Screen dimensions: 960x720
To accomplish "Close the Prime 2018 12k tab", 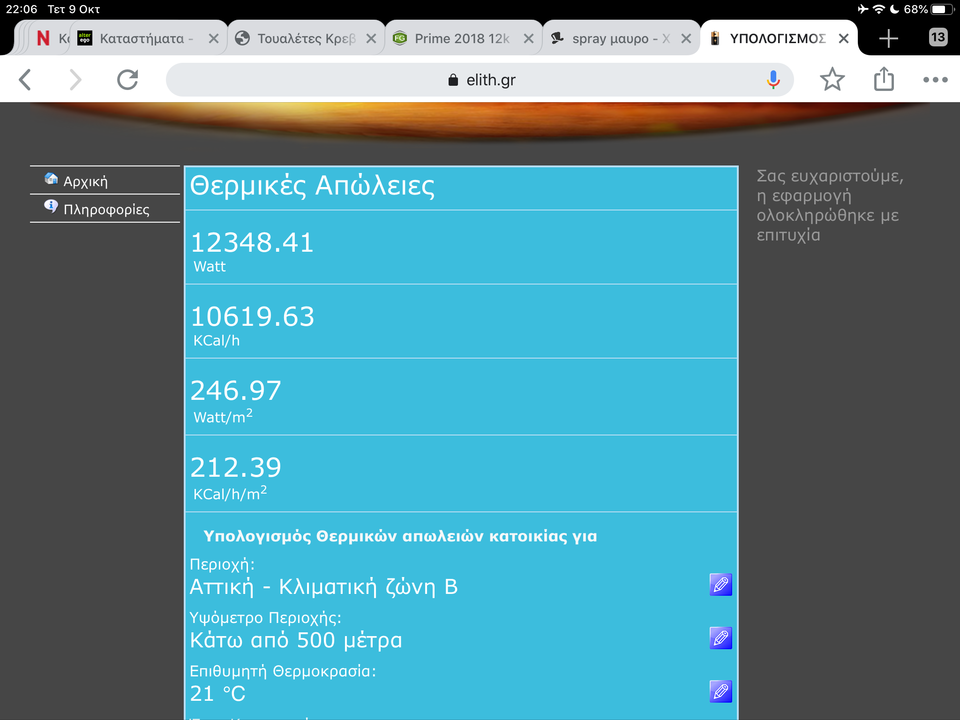I will [528, 39].
